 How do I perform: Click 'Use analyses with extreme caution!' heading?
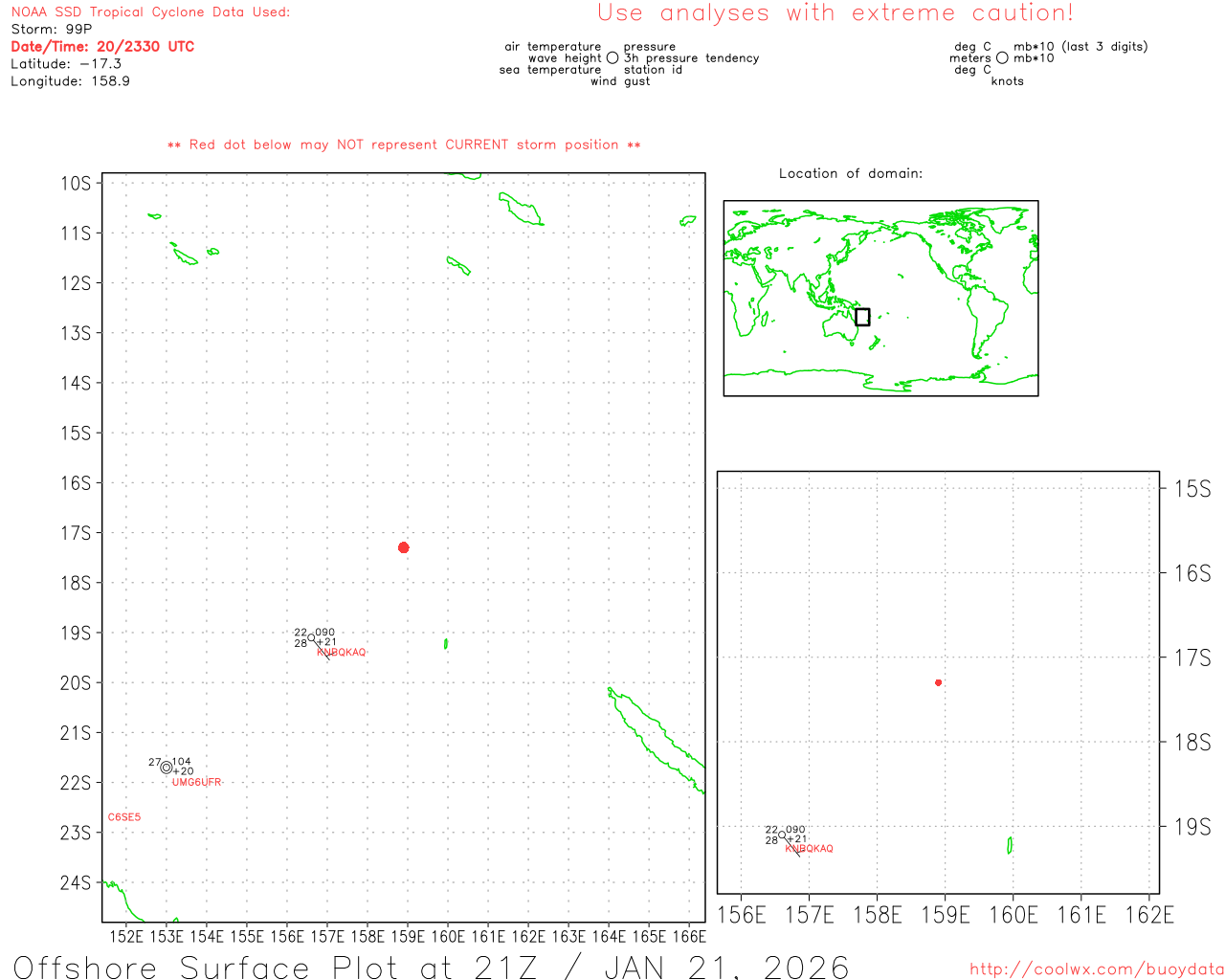coord(835,13)
